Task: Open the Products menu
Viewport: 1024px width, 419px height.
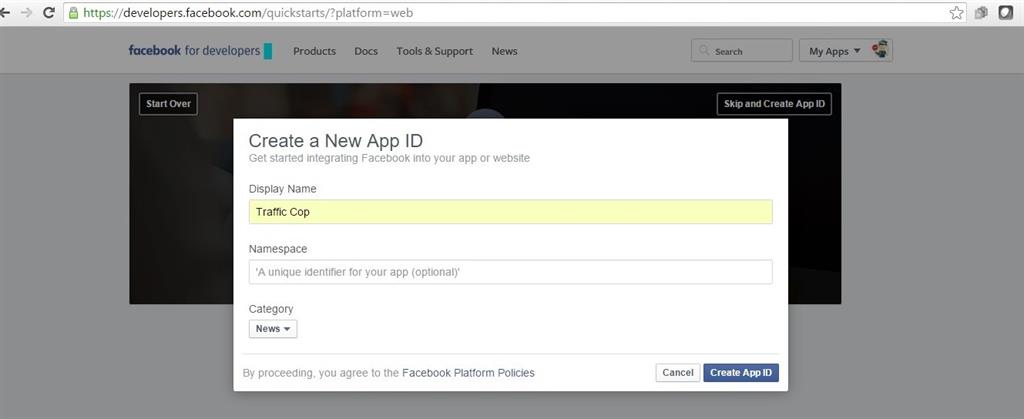Action: tap(314, 51)
